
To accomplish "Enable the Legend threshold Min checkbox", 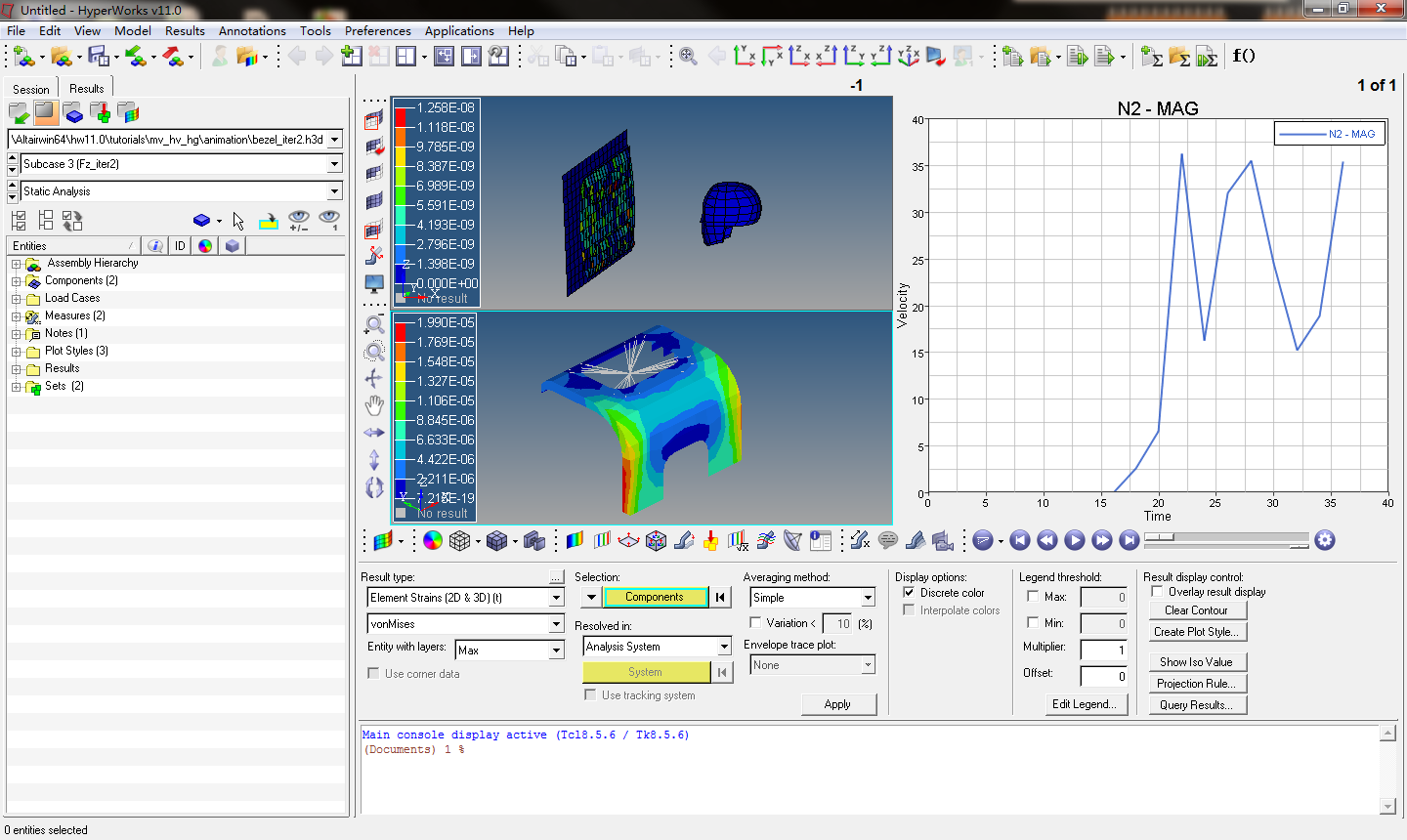I will 1033,622.
